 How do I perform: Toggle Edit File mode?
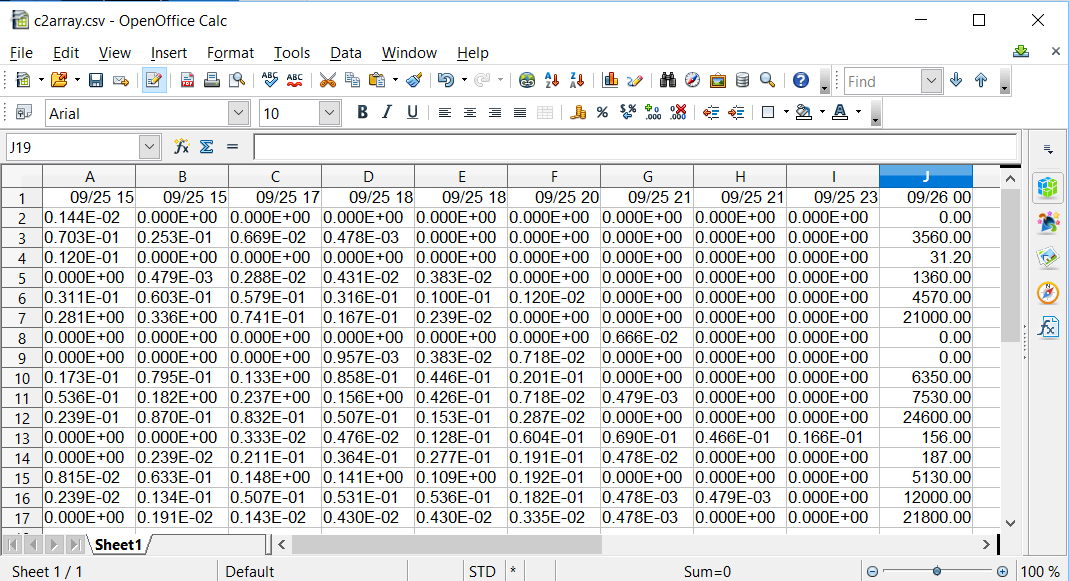coord(154,81)
